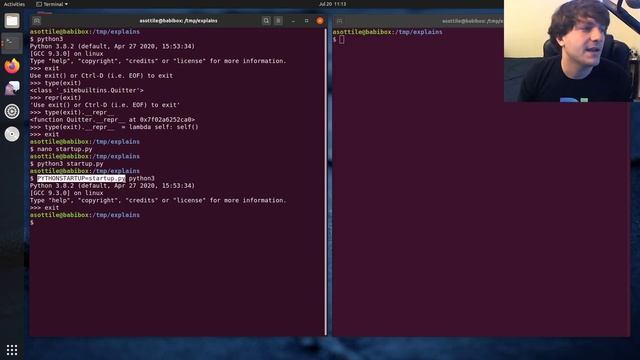This screenshot has height=360, width=640.
Task: Click the ">>> repr(exit)" line
Action: click(x=56, y=98)
